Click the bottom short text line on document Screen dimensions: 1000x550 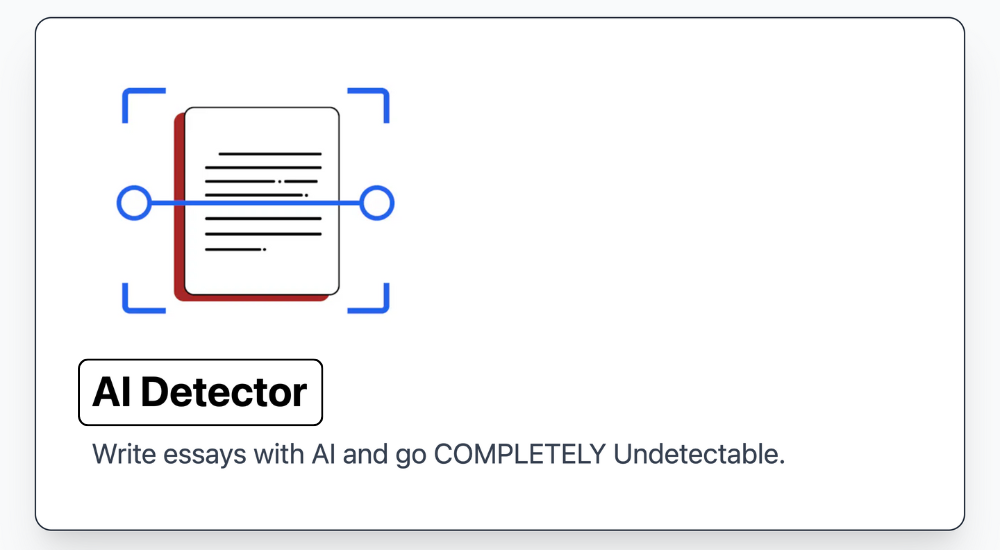(235, 249)
